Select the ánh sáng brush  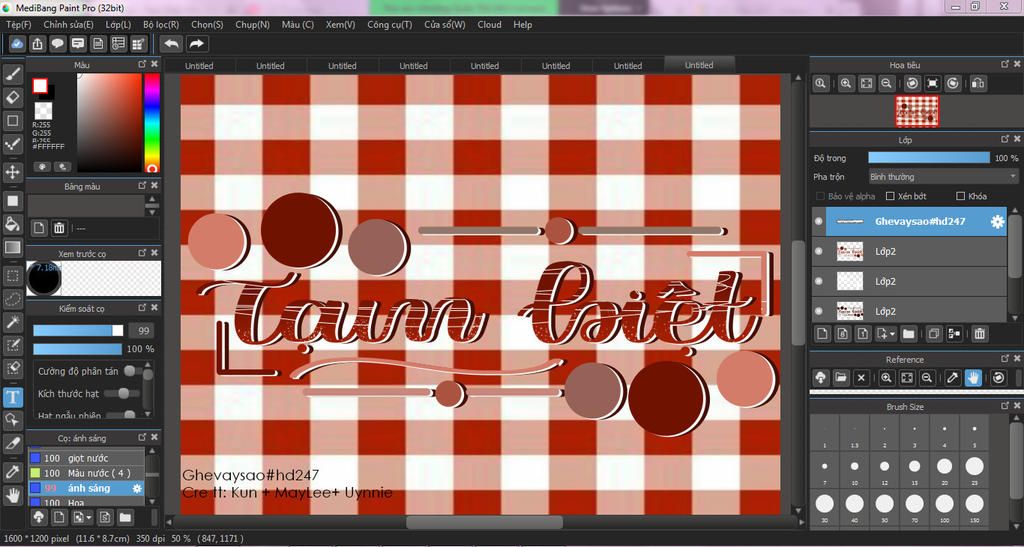[86, 488]
